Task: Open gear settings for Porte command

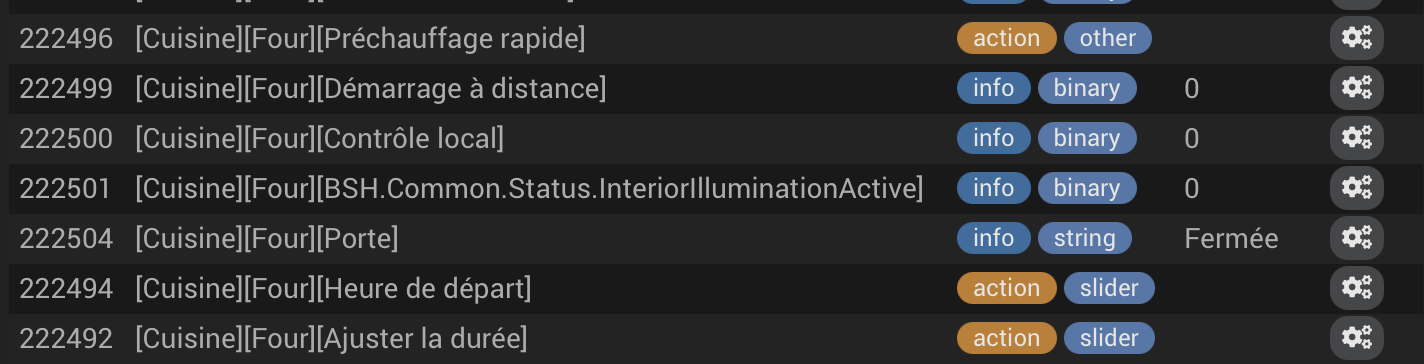Action: (1356, 238)
